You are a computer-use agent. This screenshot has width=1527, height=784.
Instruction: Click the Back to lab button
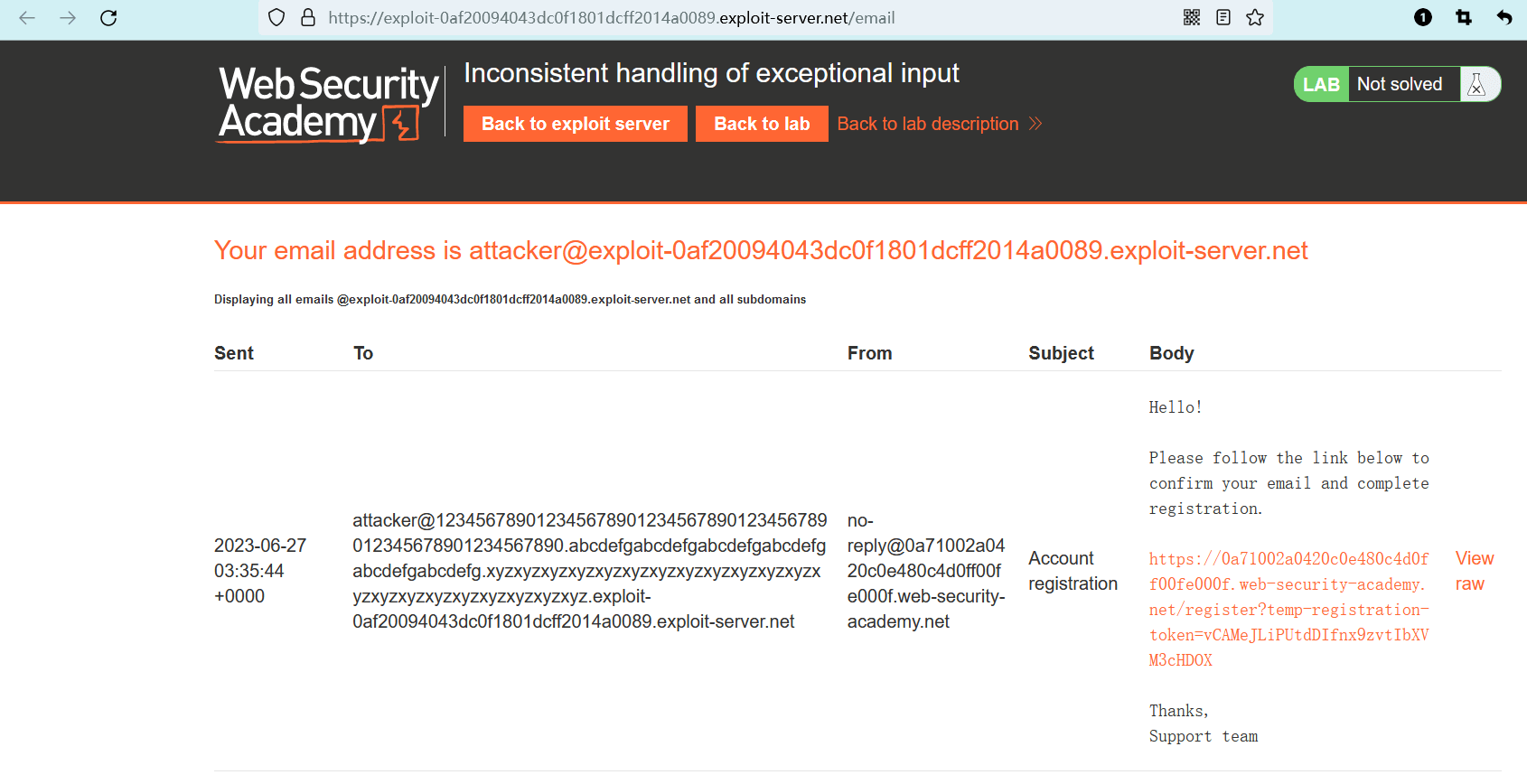tap(762, 124)
